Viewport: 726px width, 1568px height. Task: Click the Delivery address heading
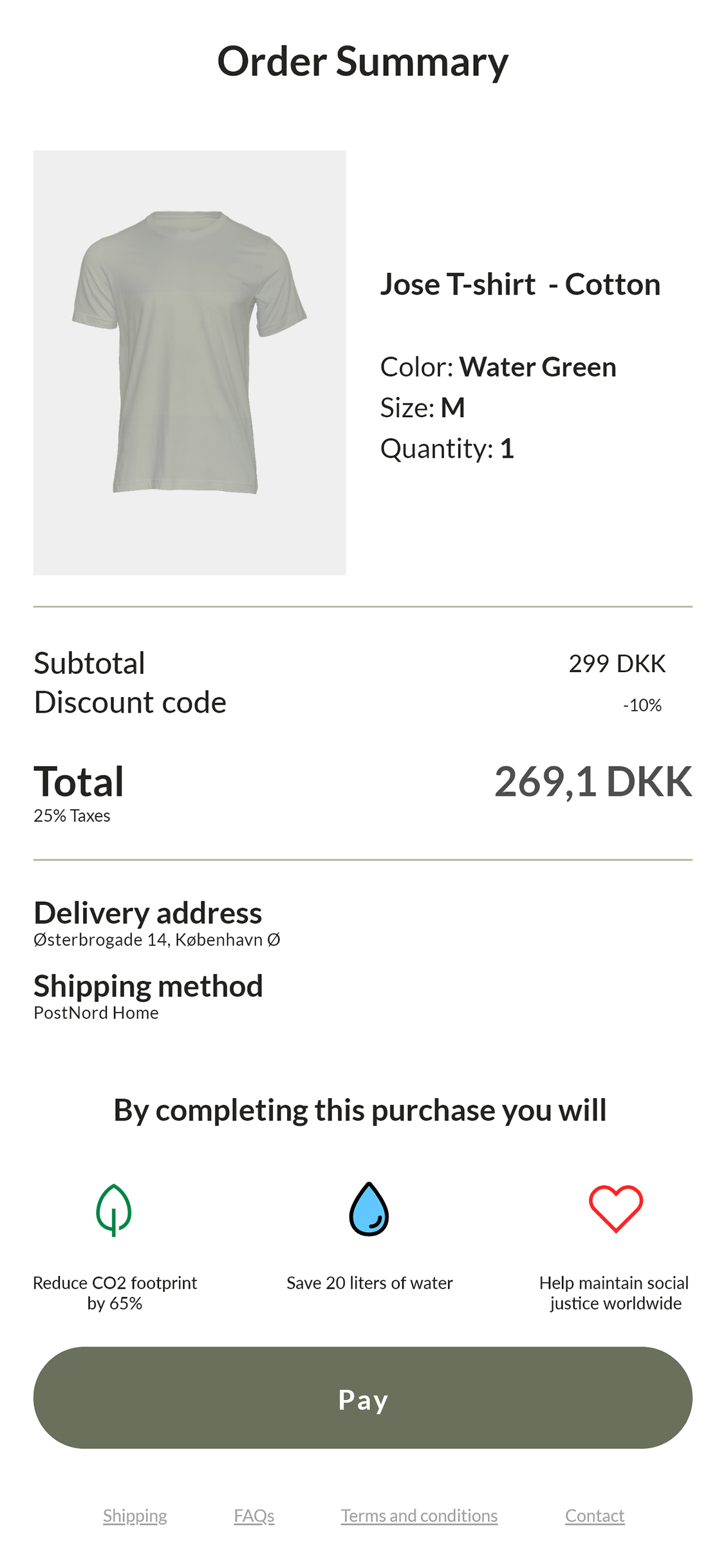148,913
